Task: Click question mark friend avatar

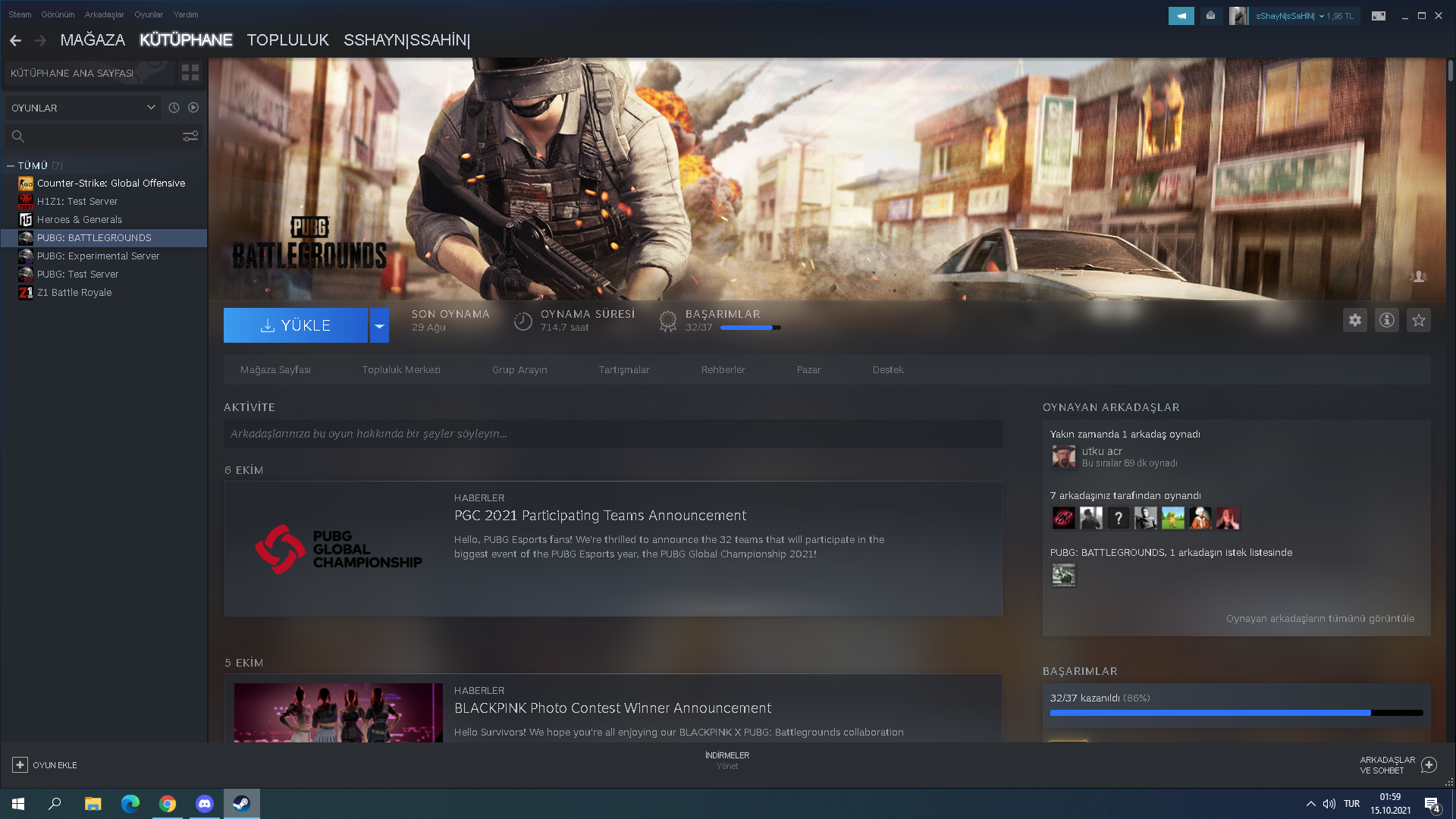Action: (1118, 518)
